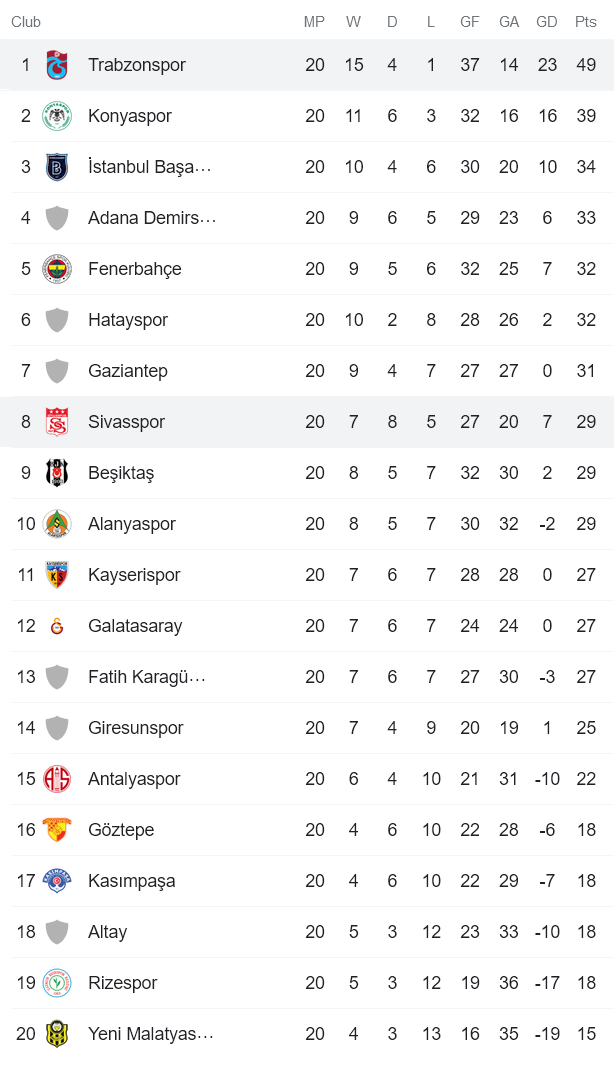This screenshot has height=1066, width=614.
Task: Click the Sivasspor badge
Action: pyautogui.click(x=57, y=421)
